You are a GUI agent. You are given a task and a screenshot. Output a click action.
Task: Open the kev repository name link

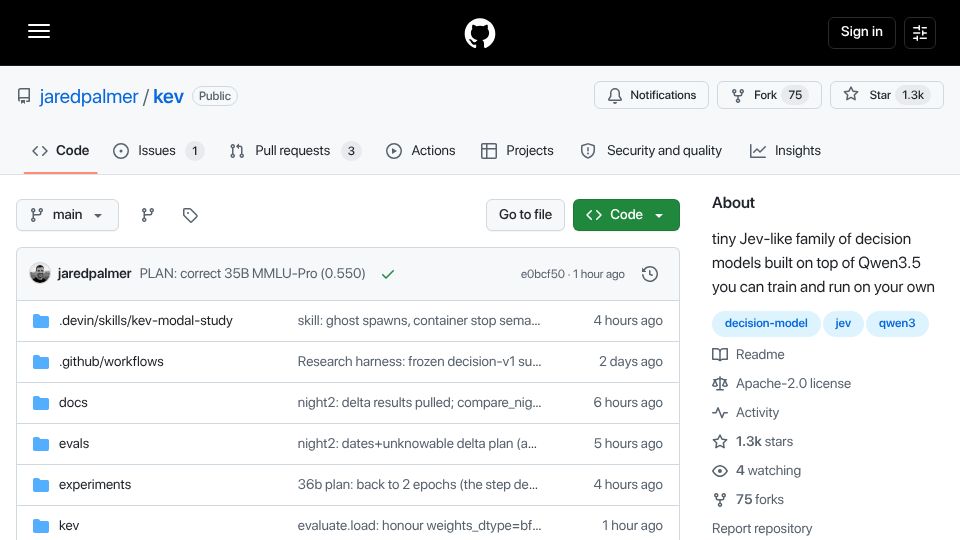click(168, 96)
